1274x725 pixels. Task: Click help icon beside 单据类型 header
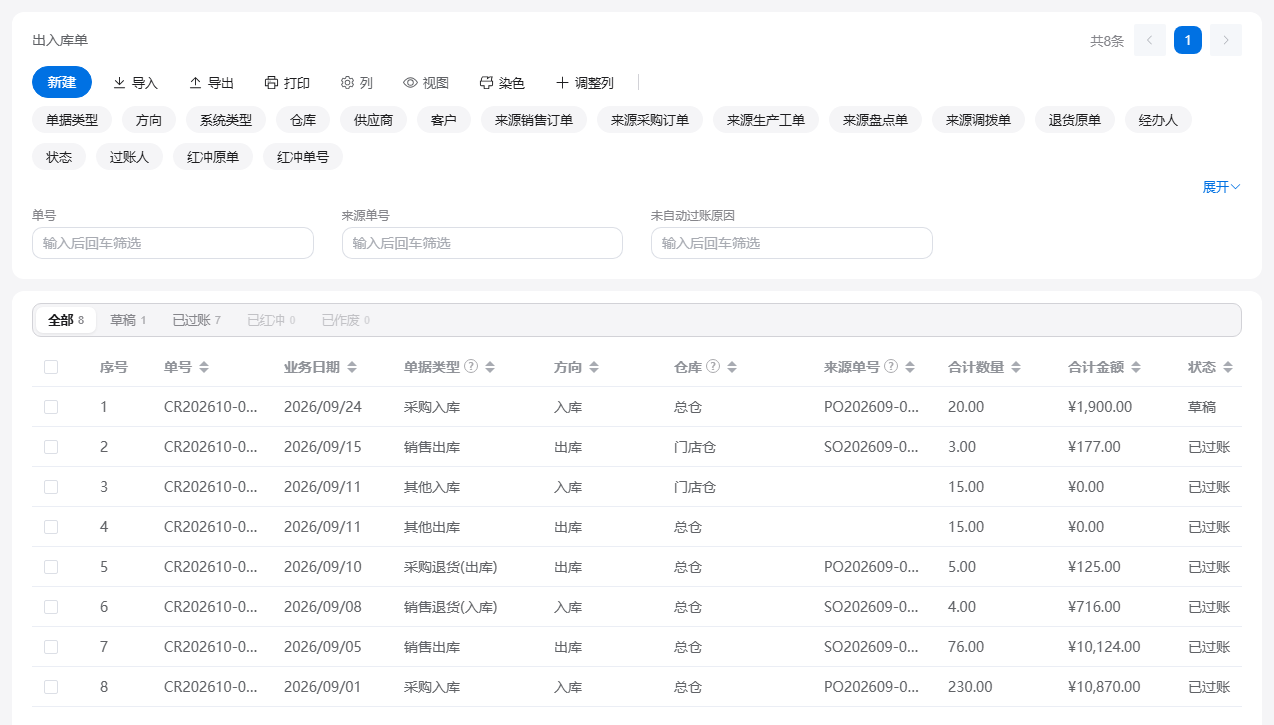(x=471, y=367)
